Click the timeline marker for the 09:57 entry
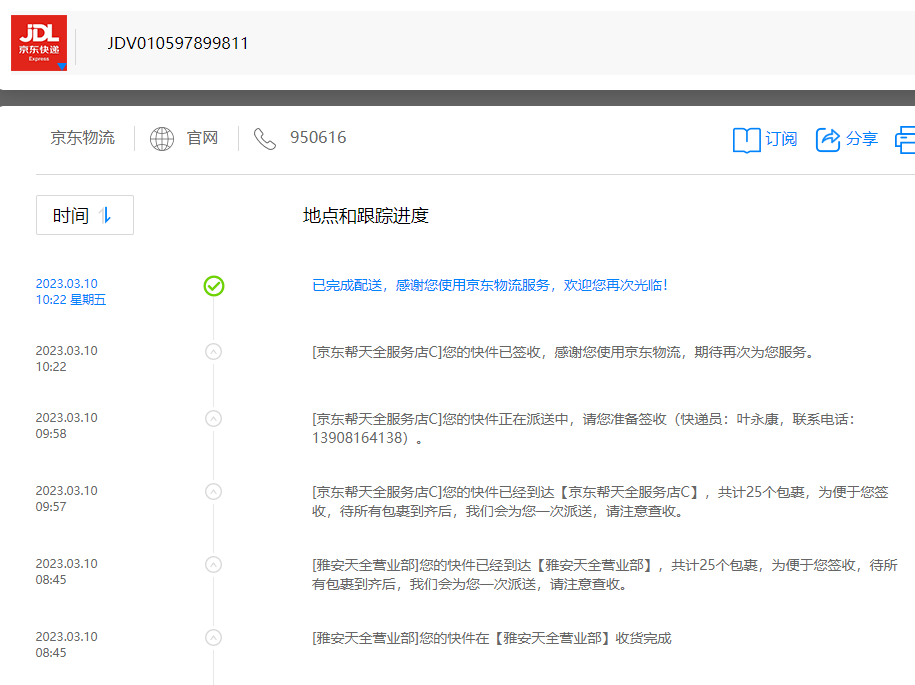Viewport: 915px width, 685px height. point(214,492)
